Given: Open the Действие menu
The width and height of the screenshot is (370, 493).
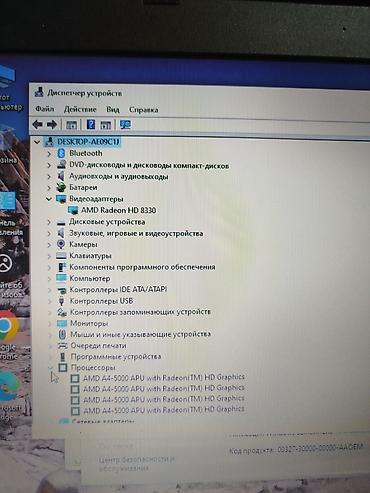Looking at the screenshot, I should click(80, 109).
